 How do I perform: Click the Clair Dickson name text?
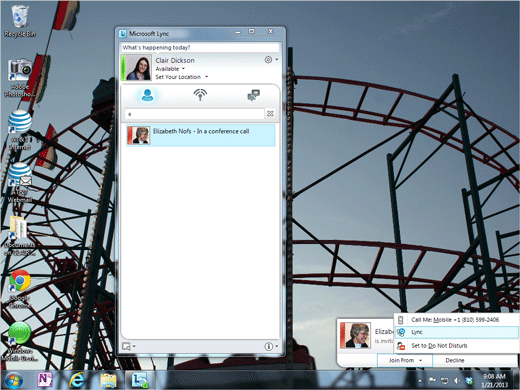pos(175,60)
